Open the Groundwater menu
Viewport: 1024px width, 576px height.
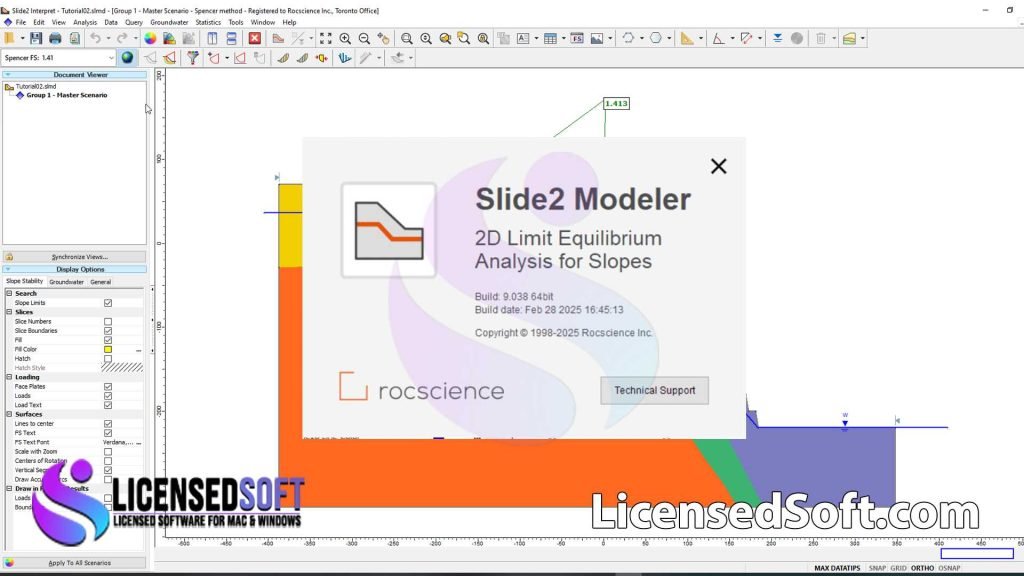[169, 22]
